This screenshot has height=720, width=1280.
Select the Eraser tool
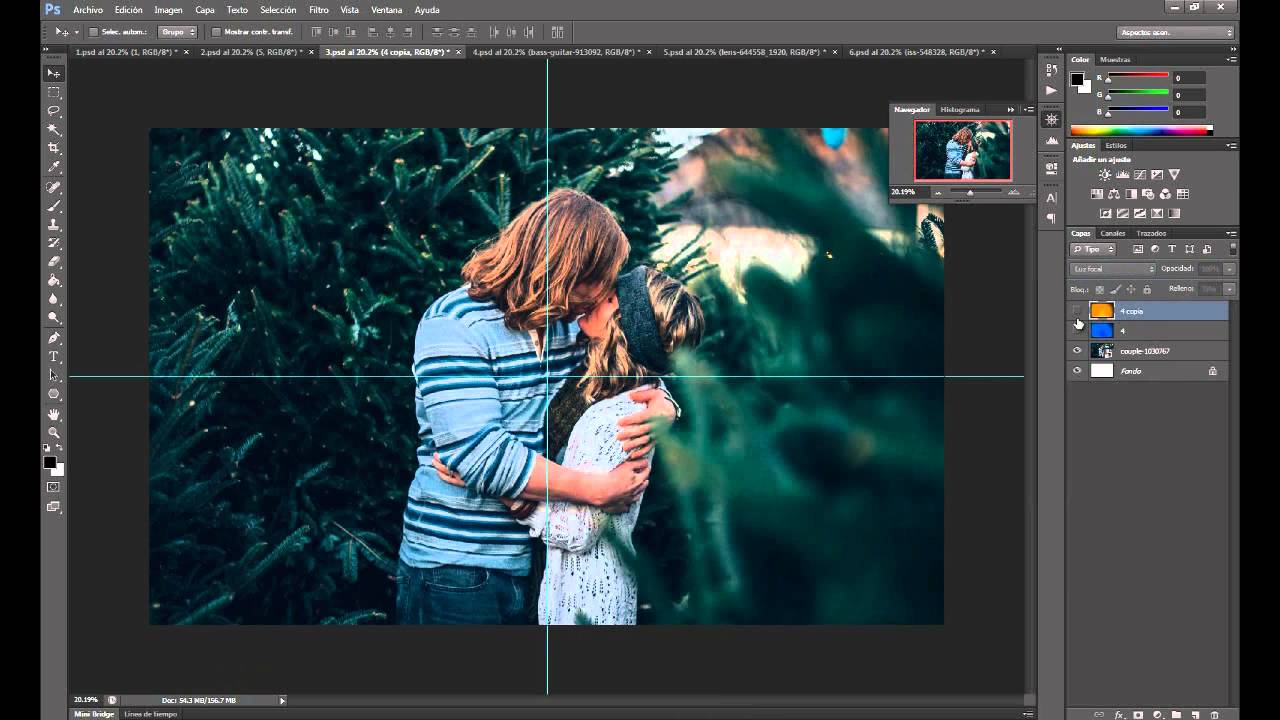pos(54,262)
